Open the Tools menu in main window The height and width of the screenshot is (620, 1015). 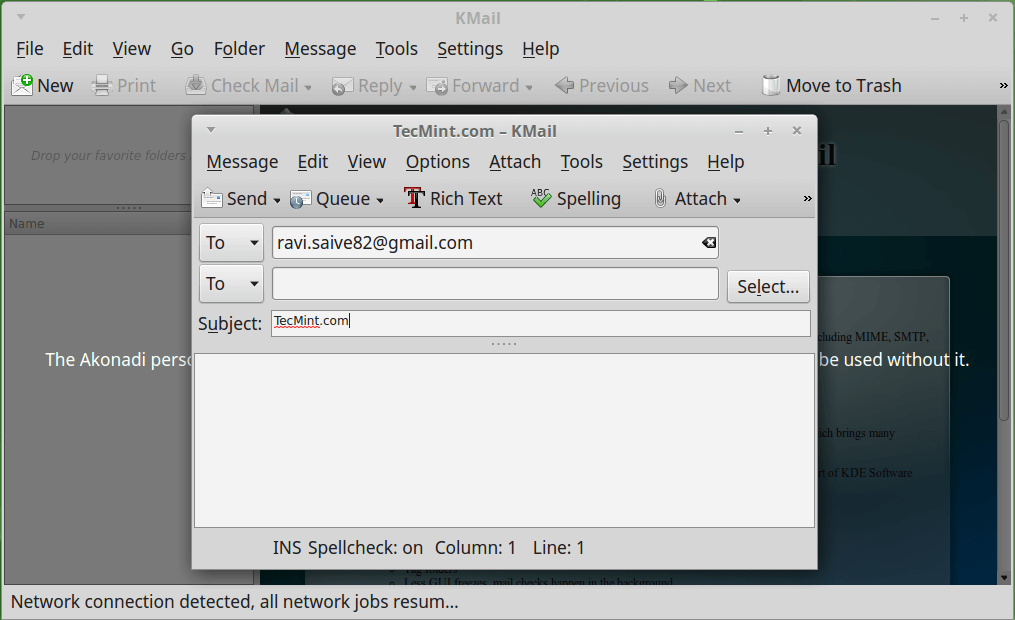coord(396,49)
